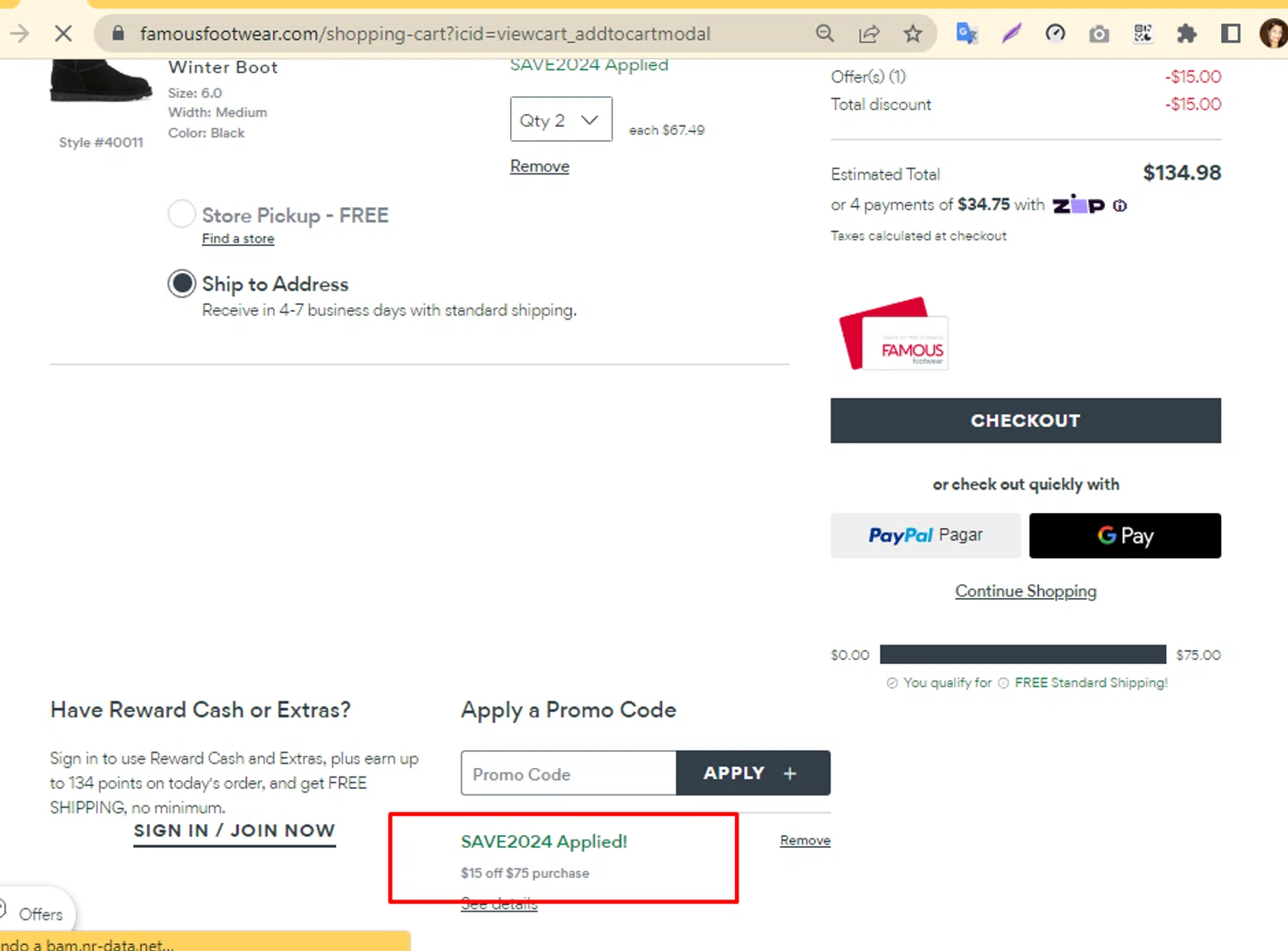Remove the SAVE2024 promo code
Image resolution: width=1288 pixels, height=951 pixels.
(x=805, y=840)
